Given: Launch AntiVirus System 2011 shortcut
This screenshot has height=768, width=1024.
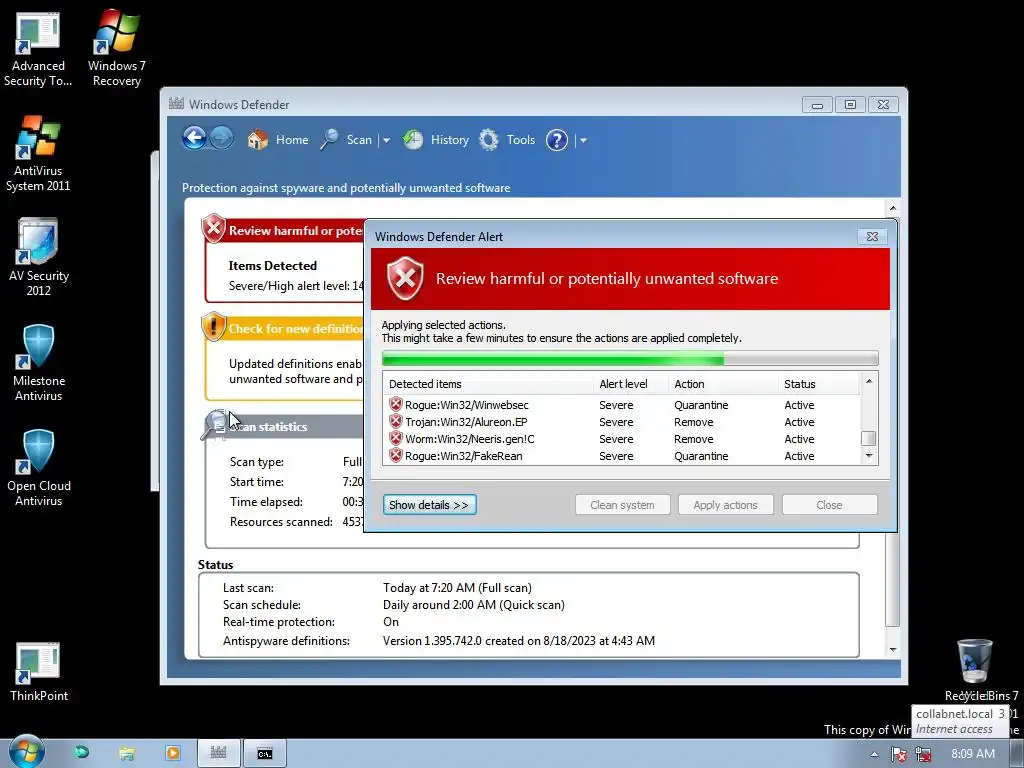Looking at the screenshot, I should tap(38, 153).
